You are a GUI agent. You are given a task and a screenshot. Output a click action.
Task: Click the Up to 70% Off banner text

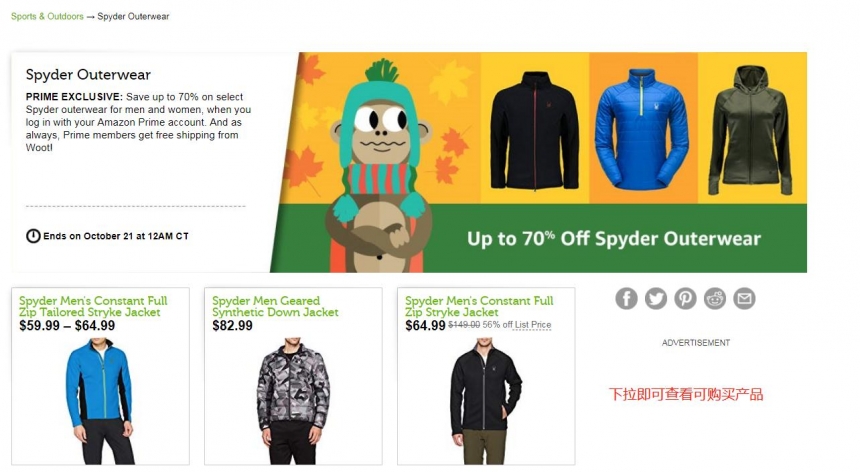coord(614,238)
